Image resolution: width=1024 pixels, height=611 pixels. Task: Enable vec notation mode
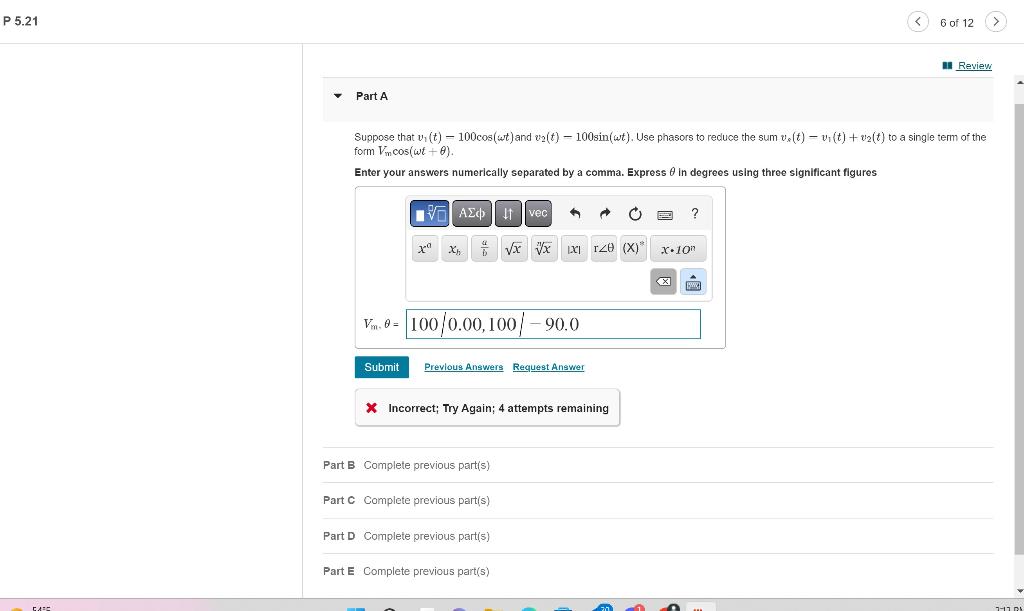tap(538, 213)
